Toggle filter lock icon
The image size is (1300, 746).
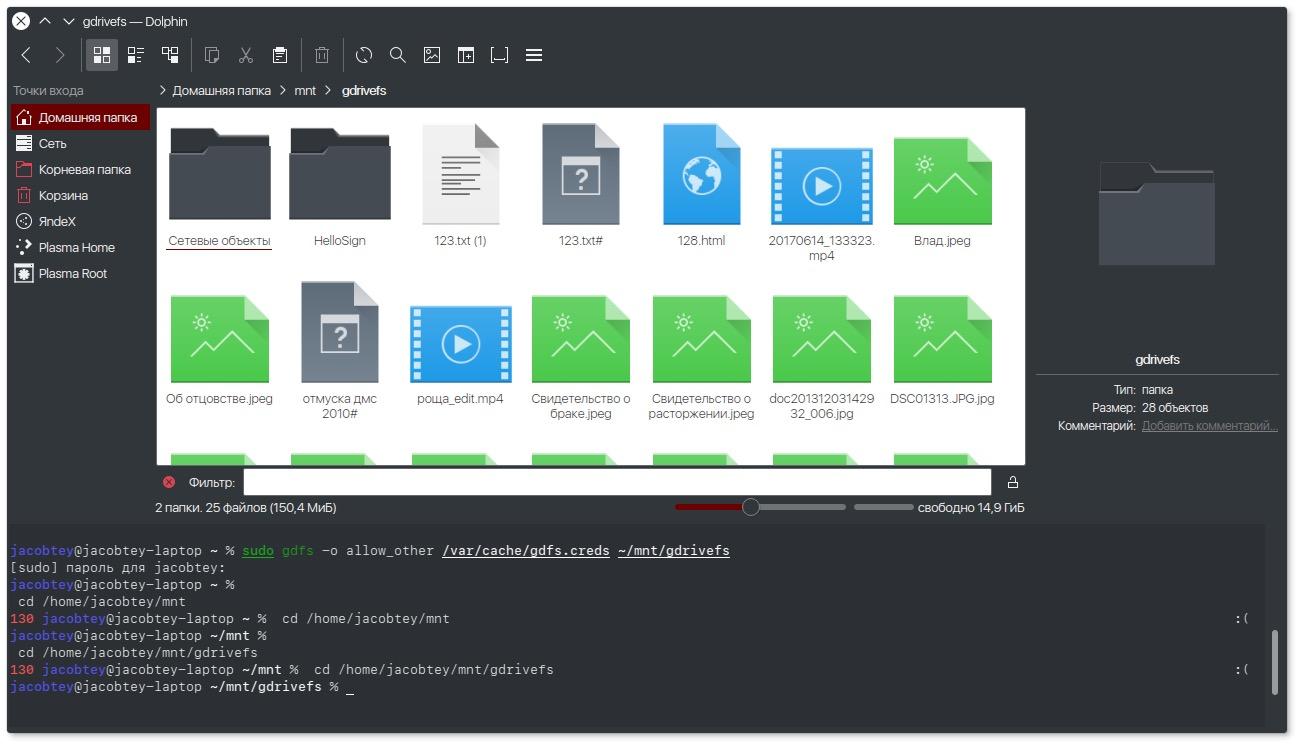click(x=1013, y=482)
